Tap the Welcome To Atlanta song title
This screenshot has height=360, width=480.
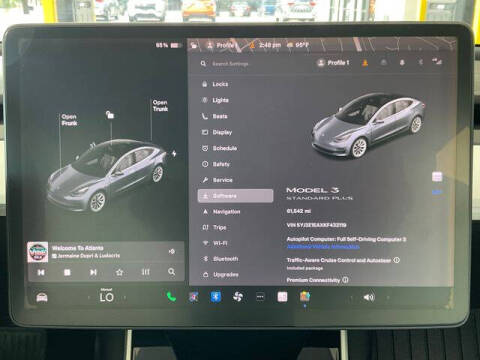tap(77, 248)
